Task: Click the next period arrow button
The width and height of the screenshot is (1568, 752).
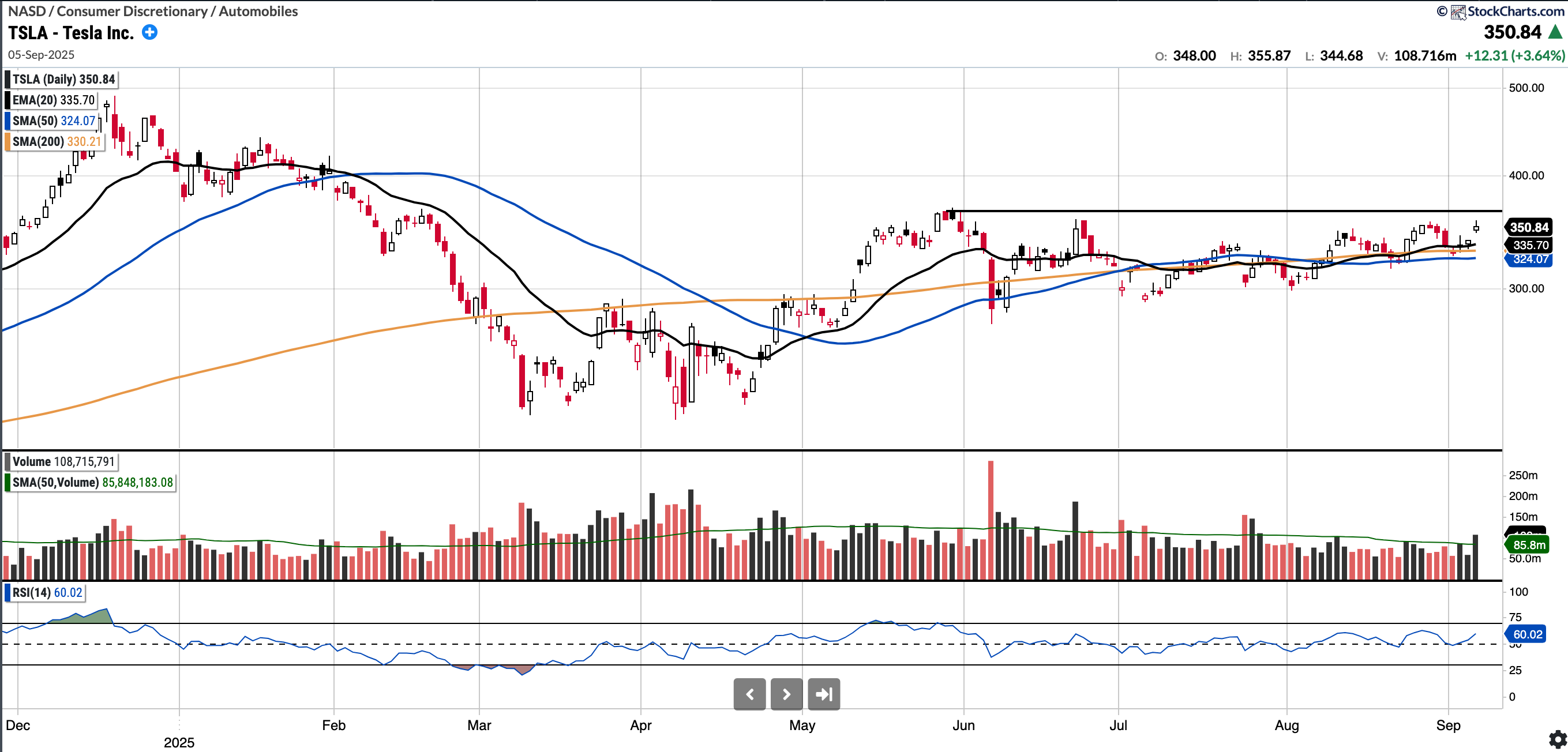Action: pyautogui.click(x=786, y=694)
